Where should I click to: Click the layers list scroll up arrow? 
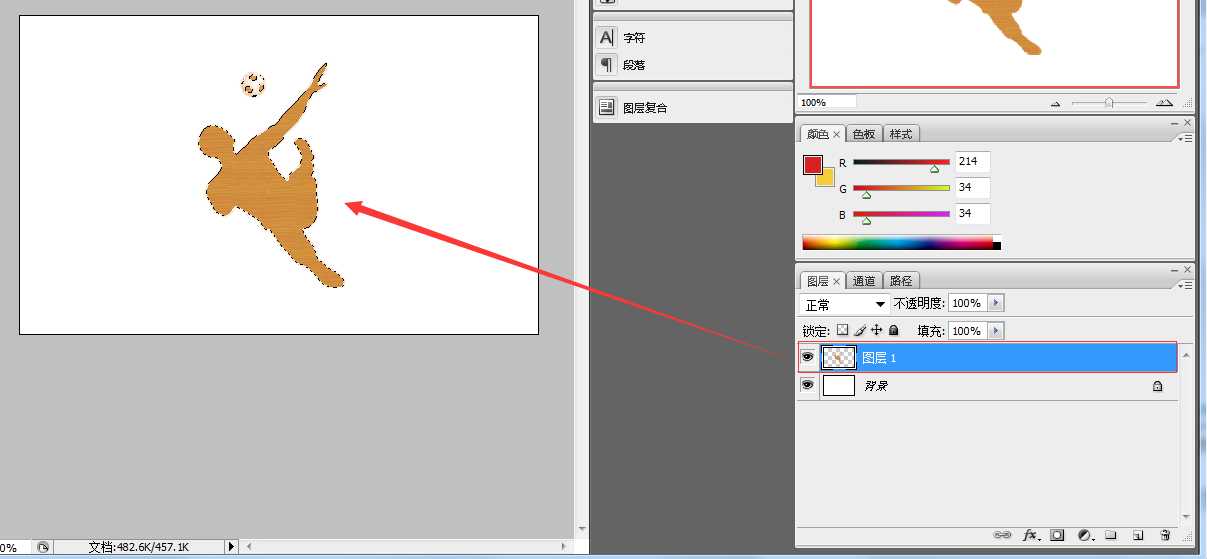[x=1187, y=354]
